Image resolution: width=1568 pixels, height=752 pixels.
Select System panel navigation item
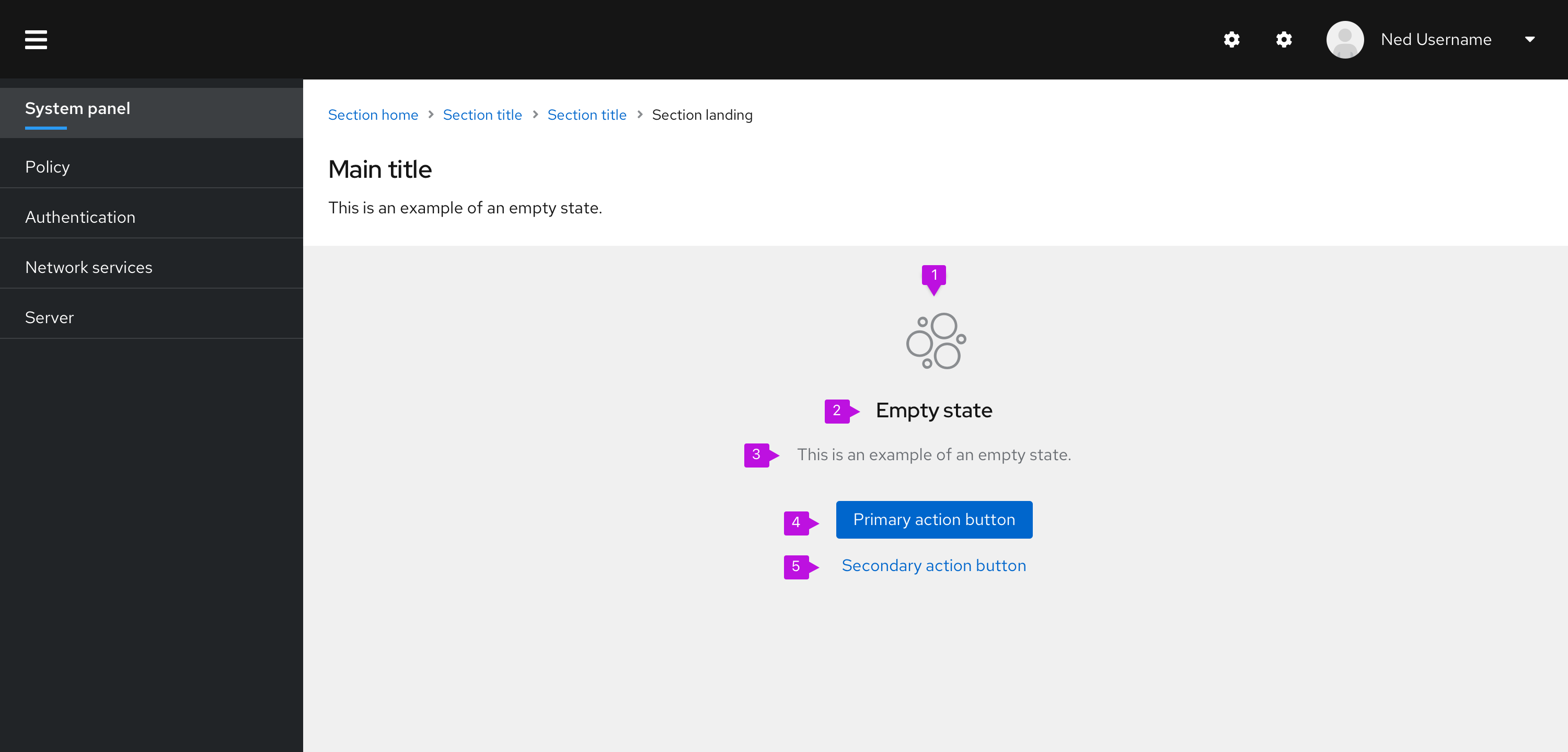[77, 108]
